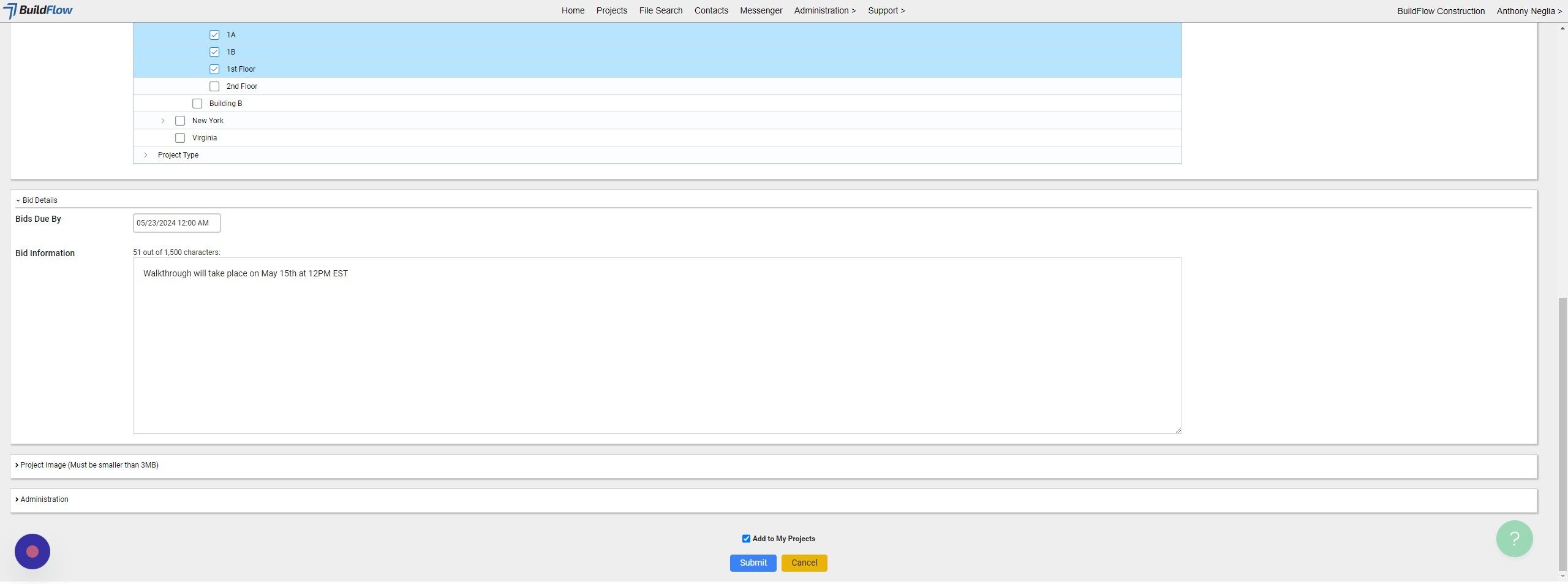Viewport: 1568px width, 584px height.
Task: Expand the Administration section at bottom
Action: pos(42,499)
